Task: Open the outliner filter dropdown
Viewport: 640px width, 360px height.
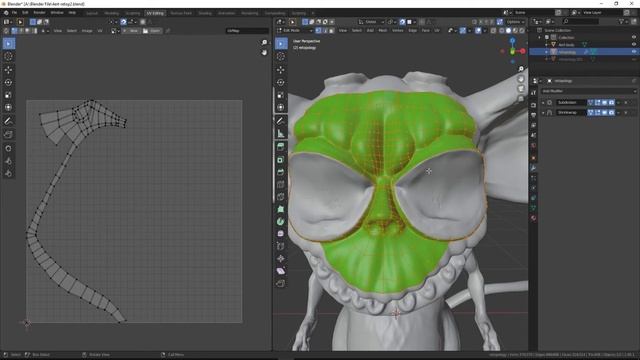Action: pyautogui.click(x=623, y=21)
